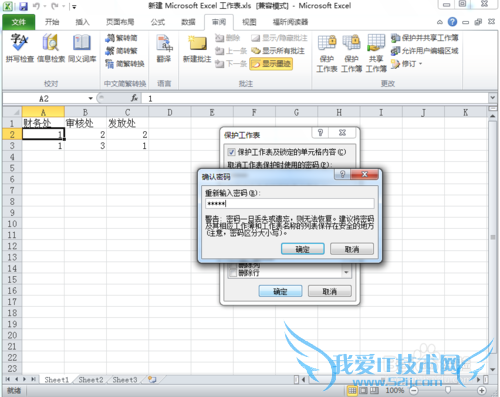The width and height of the screenshot is (500, 397).
Task: Open the Research (信息检索) tool
Action: click(51, 48)
